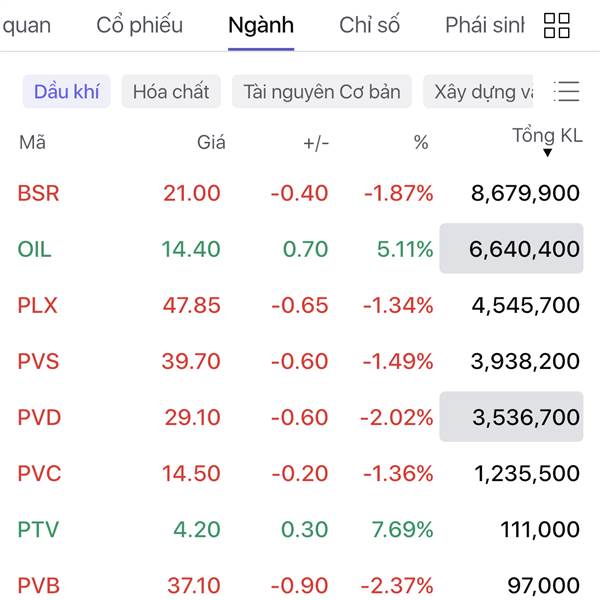
Task: Sort by the Giá column header
Action: point(211,143)
